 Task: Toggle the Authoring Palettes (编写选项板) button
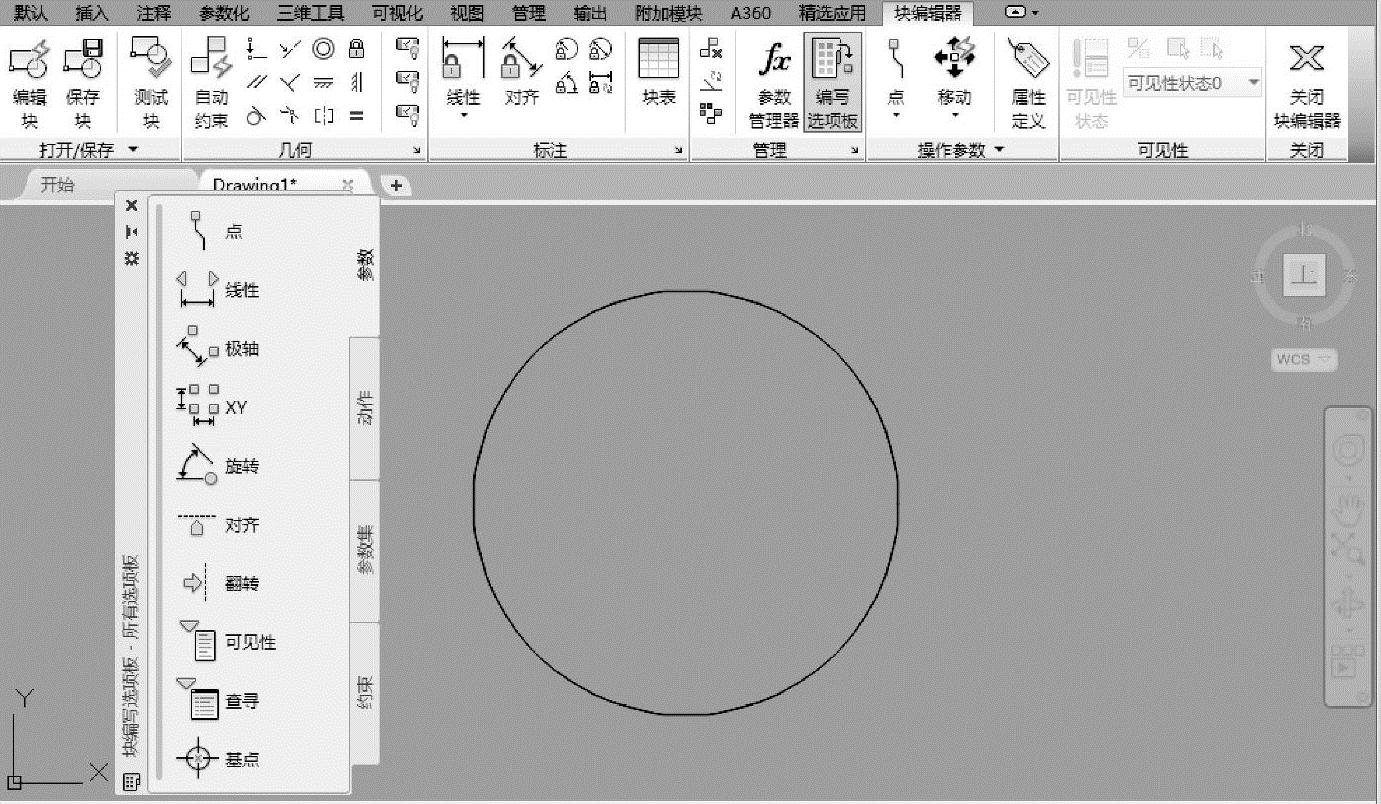(833, 84)
